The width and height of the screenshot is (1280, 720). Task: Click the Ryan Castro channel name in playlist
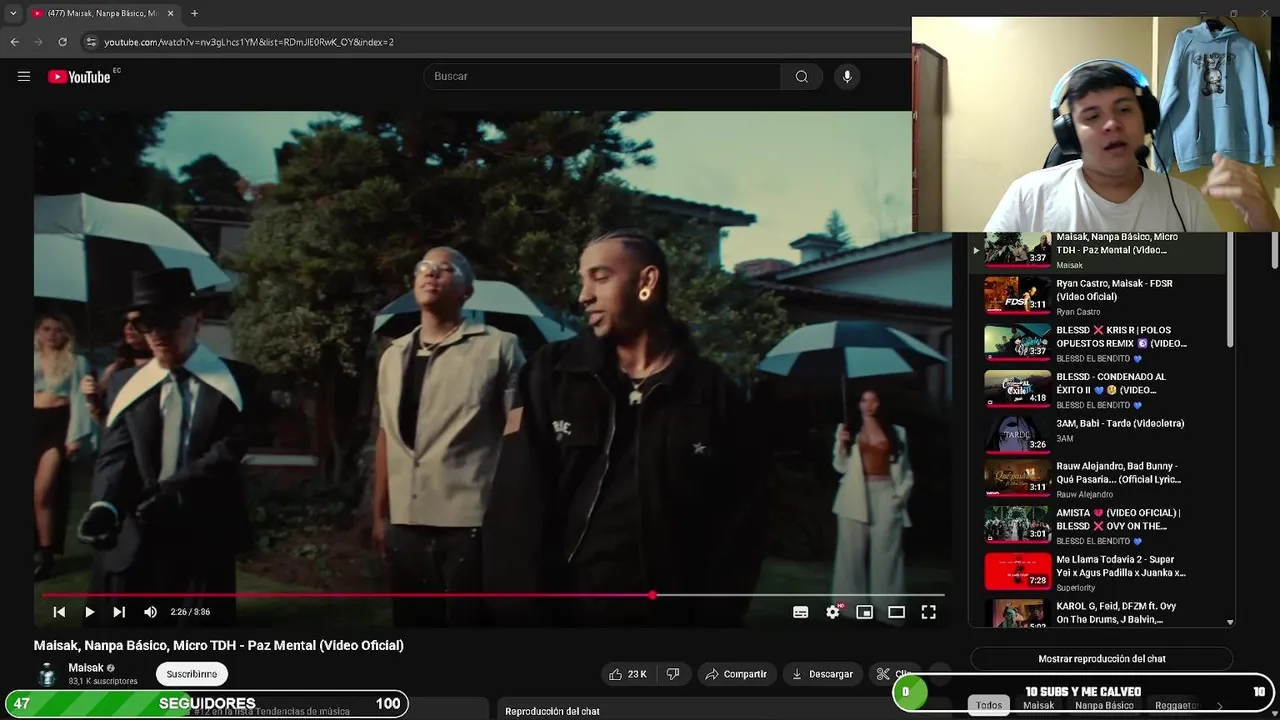(1080, 312)
